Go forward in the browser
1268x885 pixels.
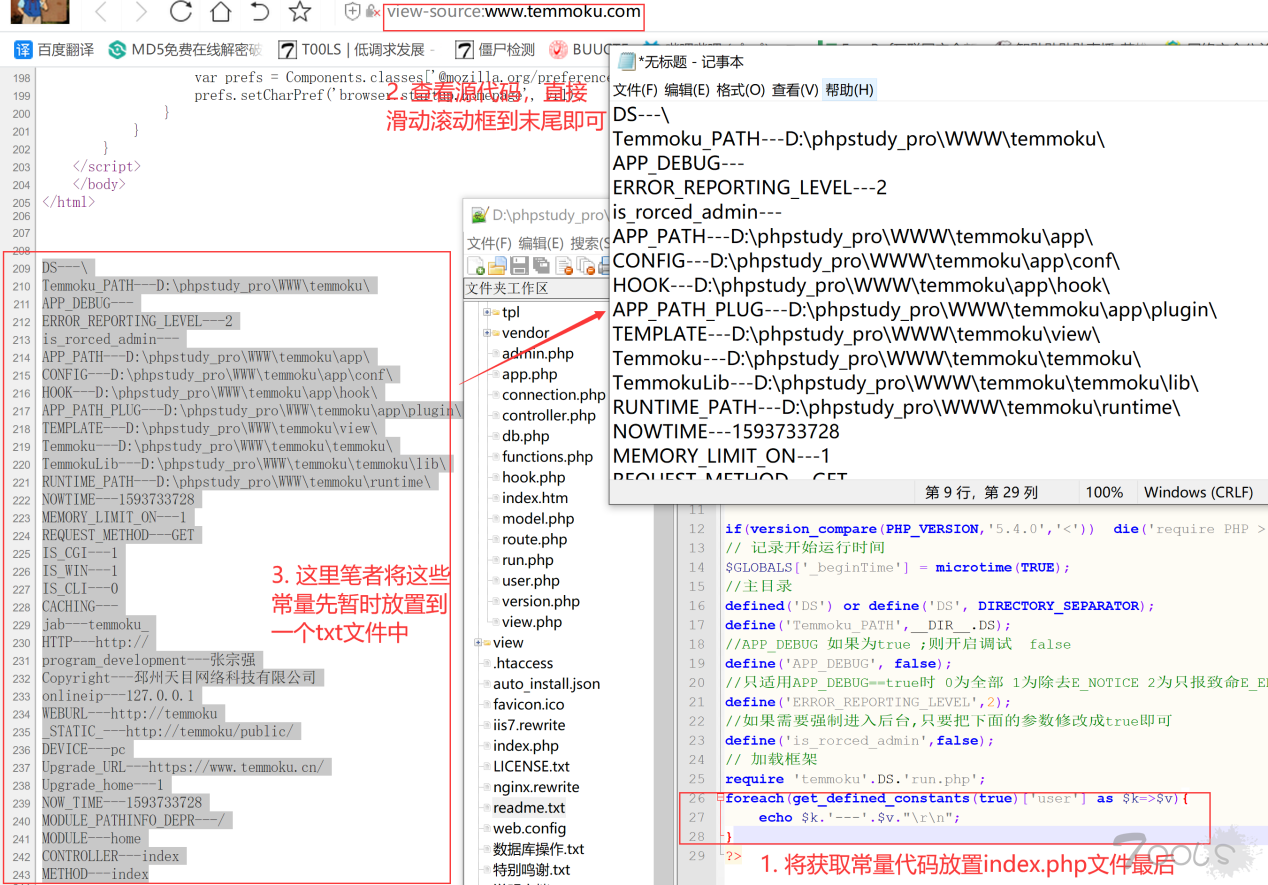pyautogui.click(x=141, y=12)
